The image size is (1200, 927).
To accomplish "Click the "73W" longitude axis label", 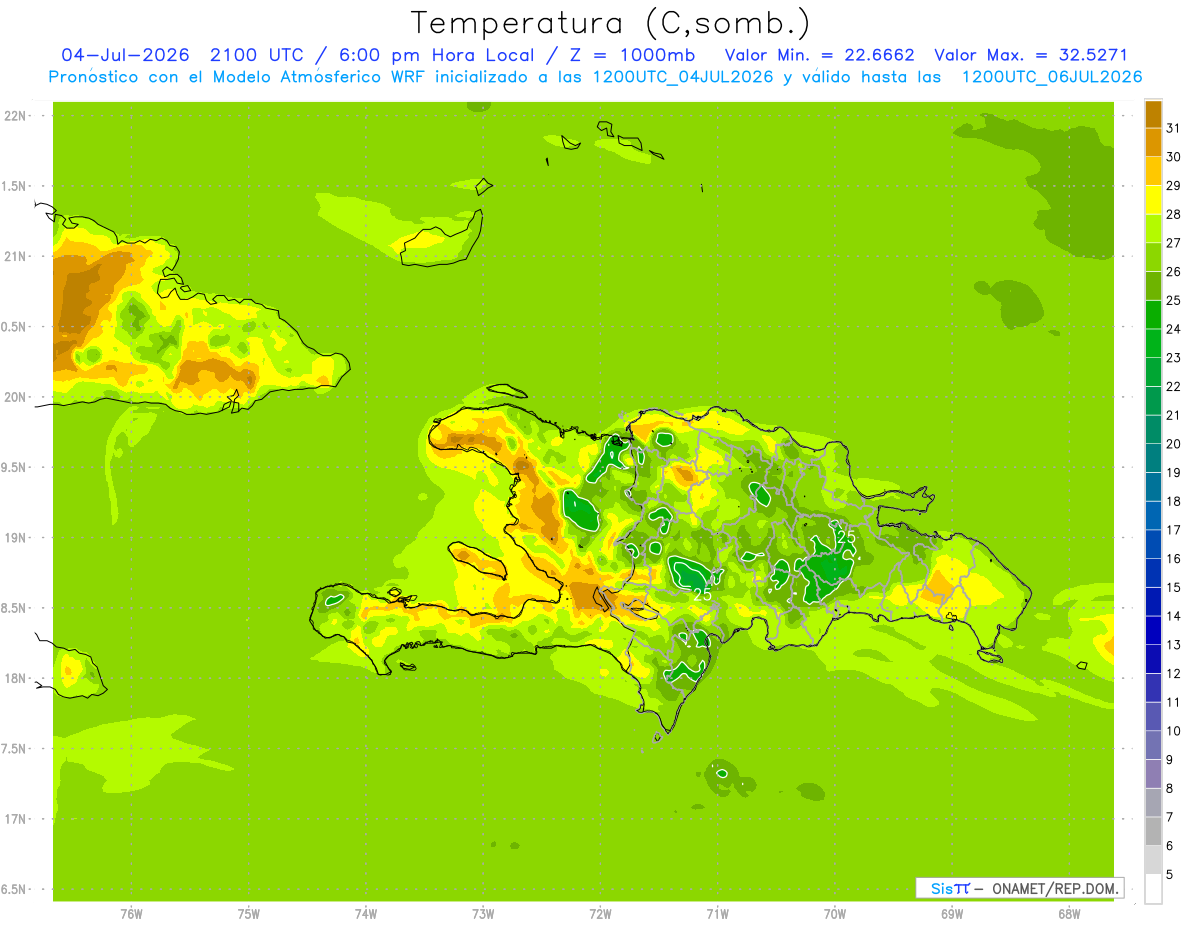I will [482, 913].
